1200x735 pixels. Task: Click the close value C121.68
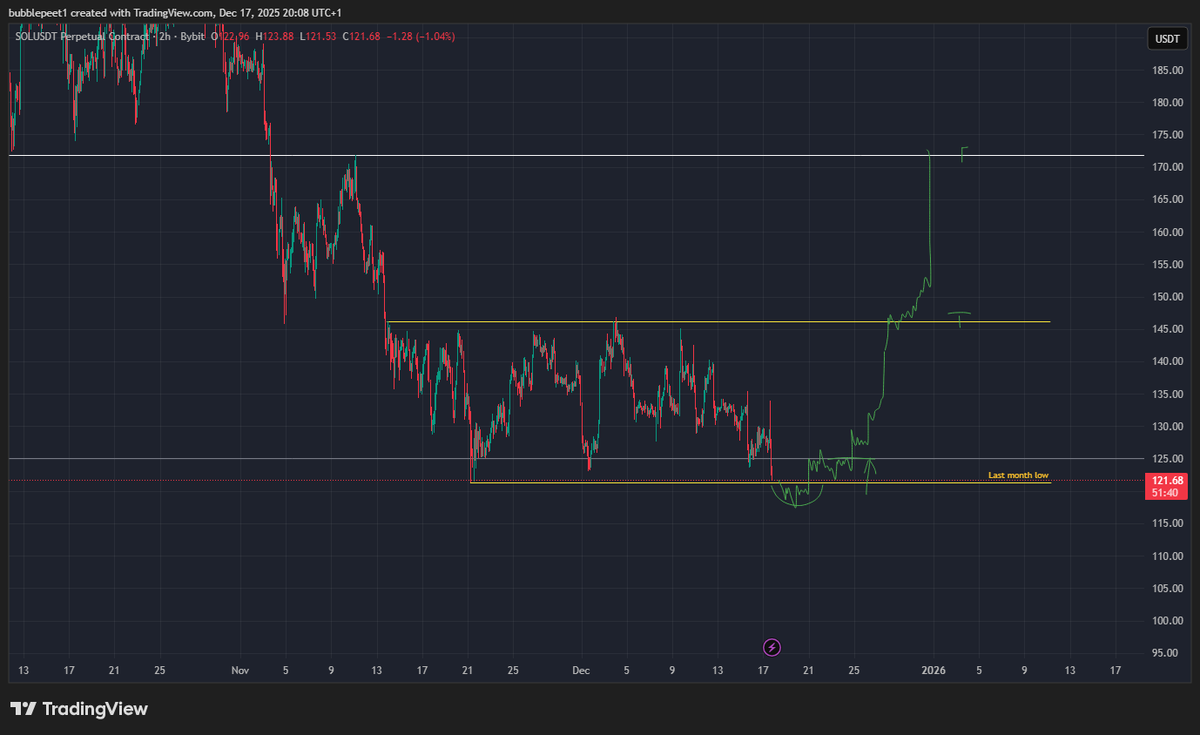pos(361,37)
